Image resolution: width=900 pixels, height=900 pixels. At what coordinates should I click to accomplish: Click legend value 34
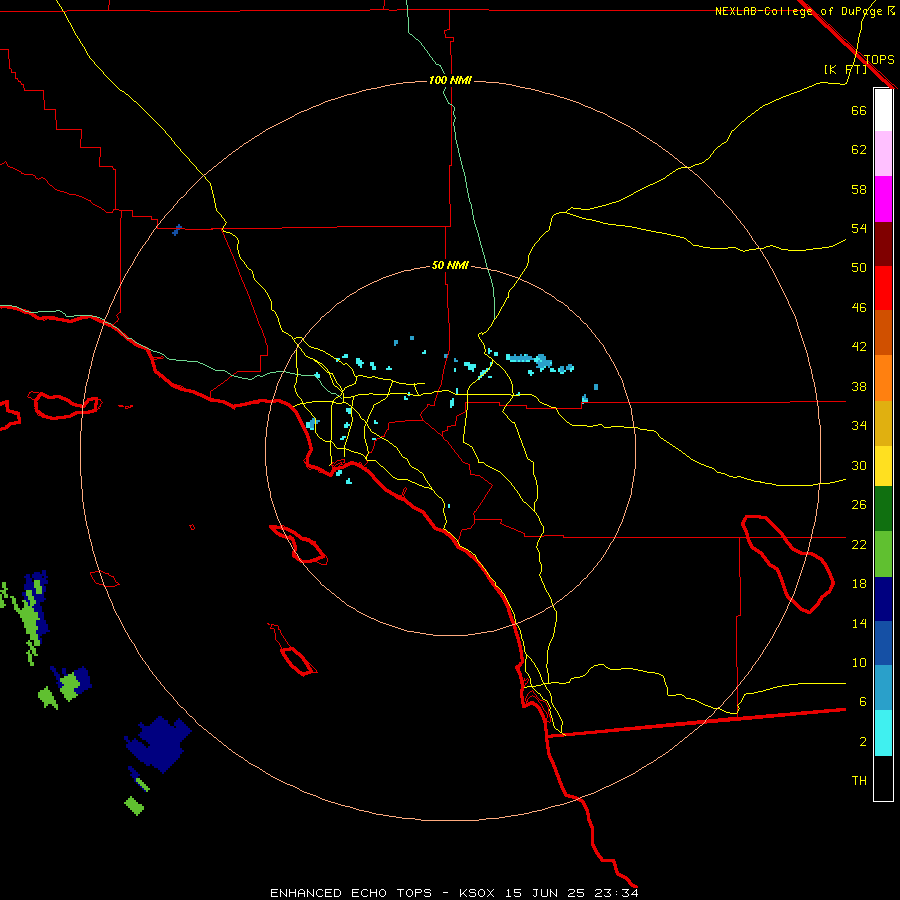coord(859,425)
